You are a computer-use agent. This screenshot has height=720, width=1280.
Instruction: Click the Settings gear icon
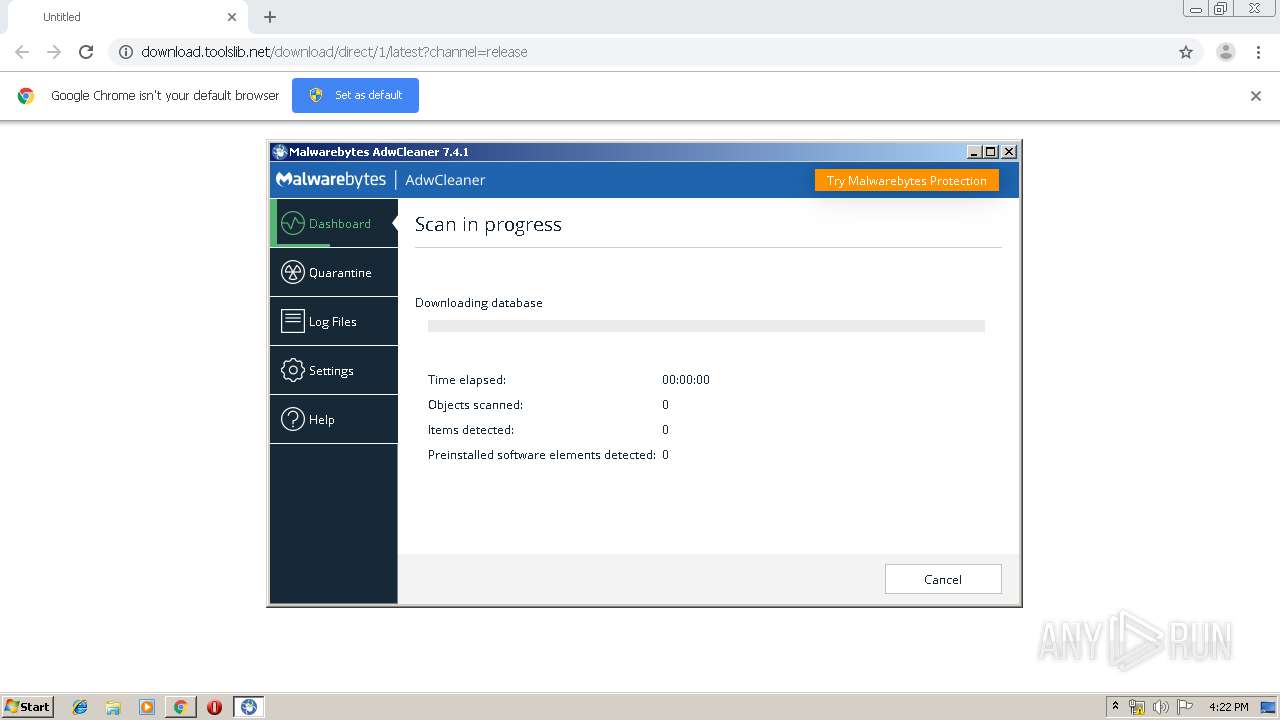tap(293, 370)
